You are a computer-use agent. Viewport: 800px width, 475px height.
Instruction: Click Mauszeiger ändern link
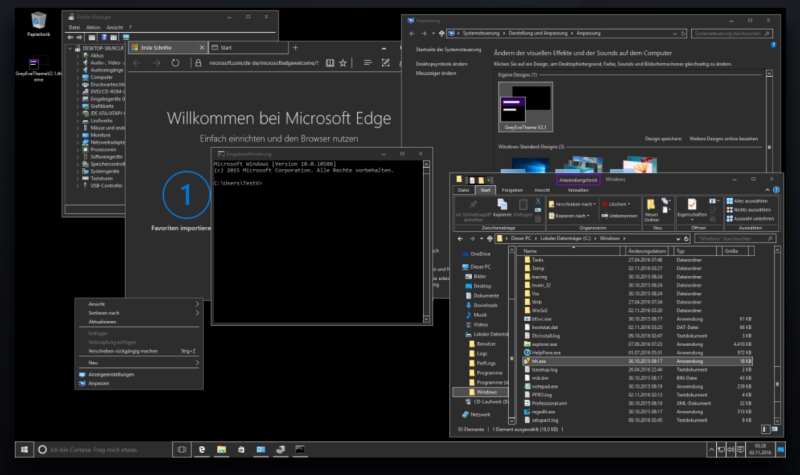(x=436, y=73)
